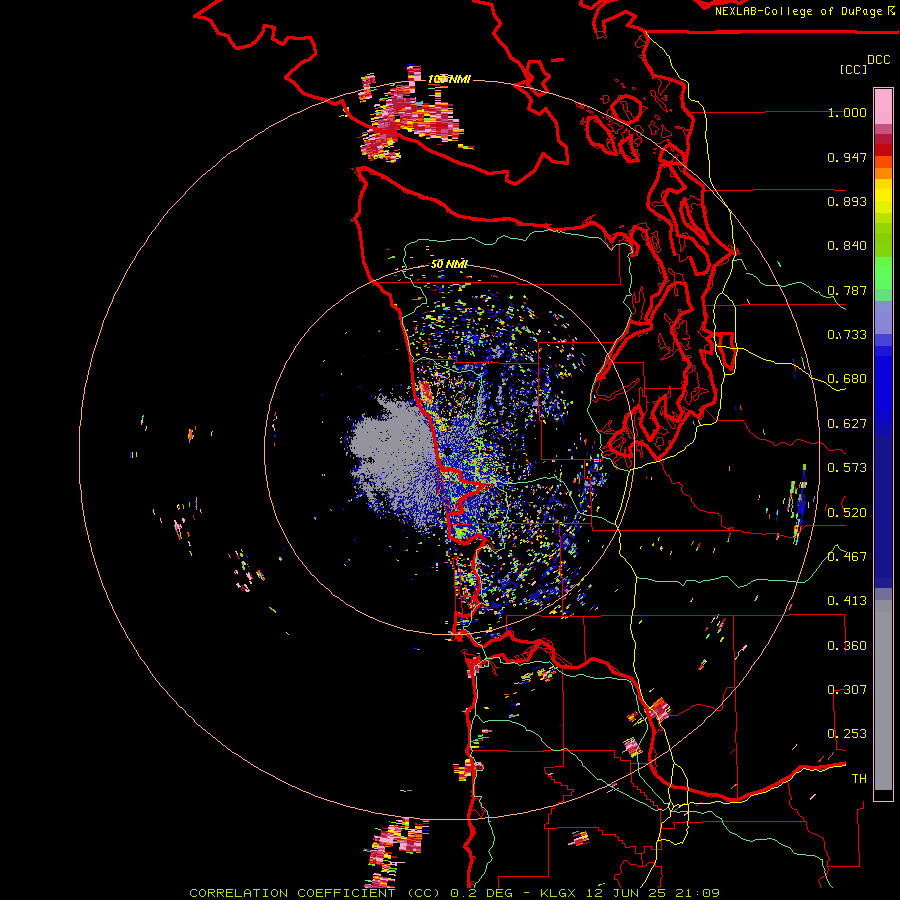The height and width of the screenshot is (900, 900).
Task: Click the 100 NMI range ring label
Action: tap(449, 79)
